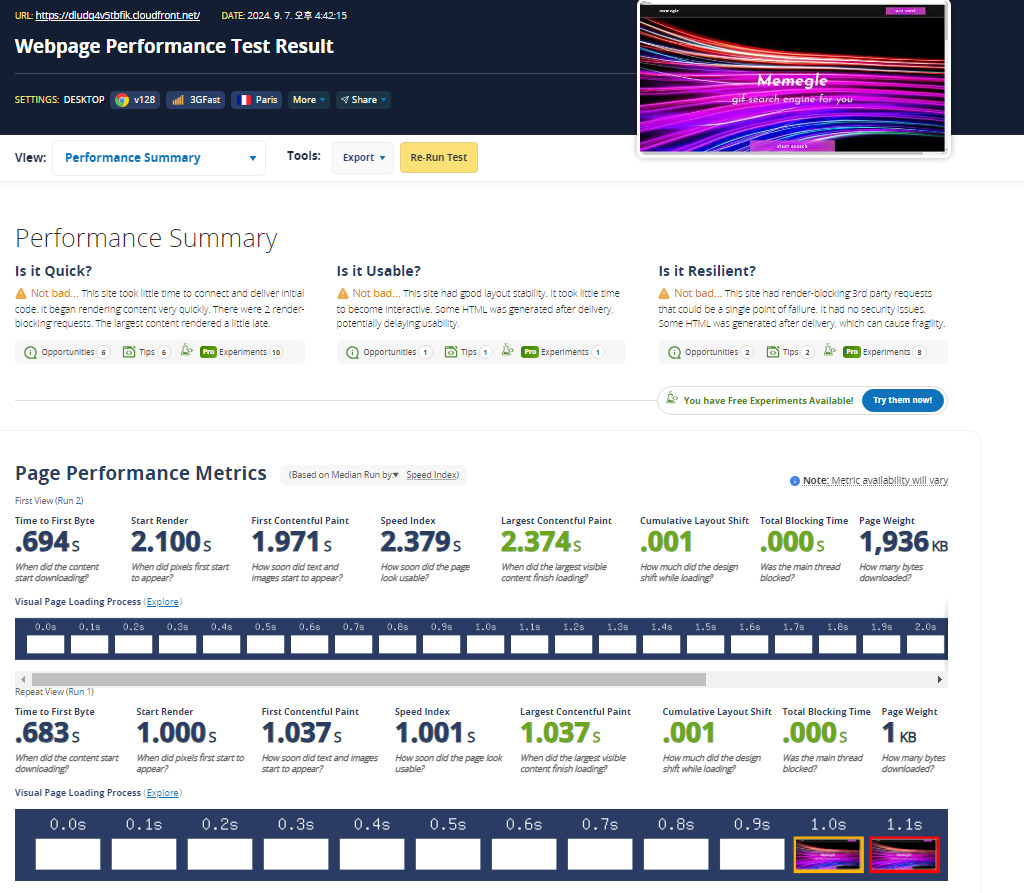This screenshot has width=1024, height=893.
Task: Open Opportunities 1 under Is it Usable
Action: (x=389, y=352)
